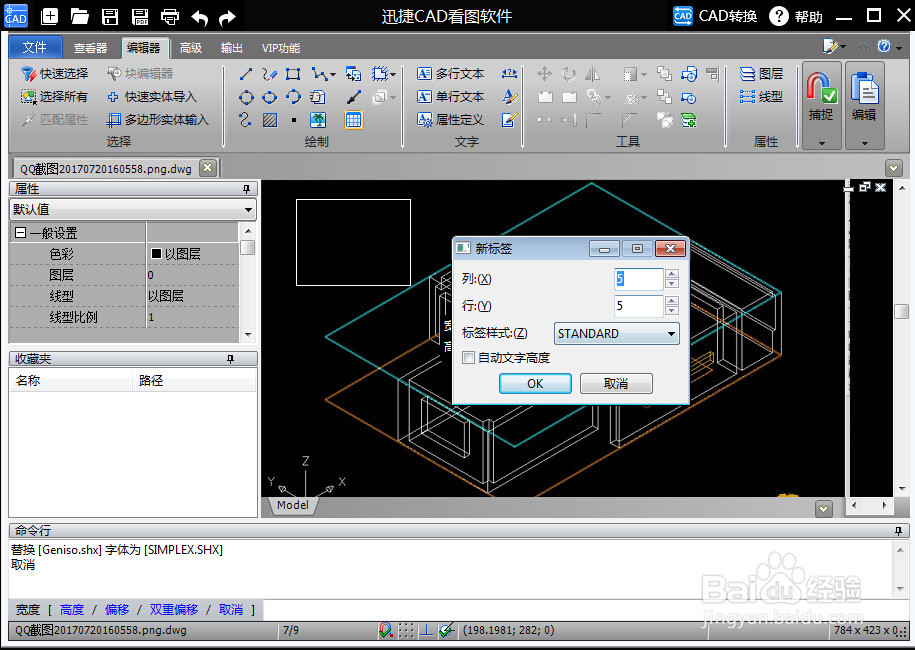The image size is (915, 650).
Task: Toggle the snap status bar icon
Action: (385, 630)
